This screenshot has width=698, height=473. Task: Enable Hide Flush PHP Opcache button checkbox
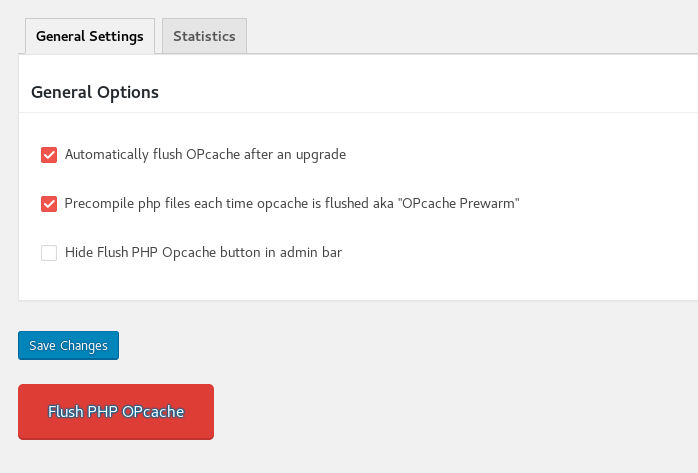pos(49,253)
